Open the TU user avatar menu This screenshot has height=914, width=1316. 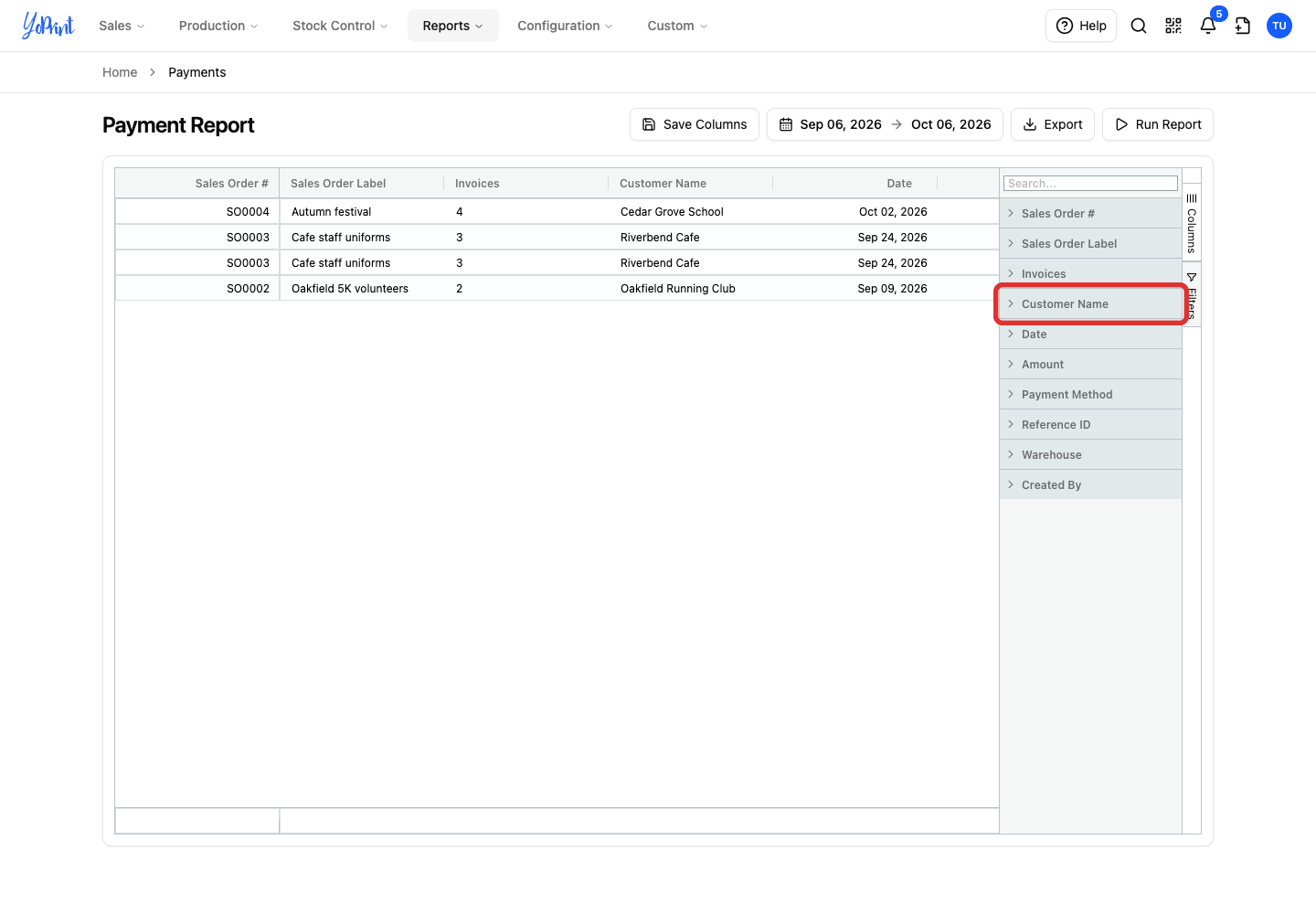1279,26
